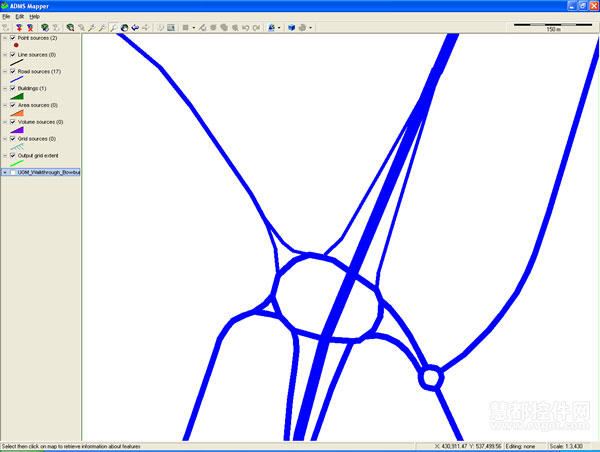The image size is (600, 452).
Task: Click the orange Area sources symbol
Action: 17,113
